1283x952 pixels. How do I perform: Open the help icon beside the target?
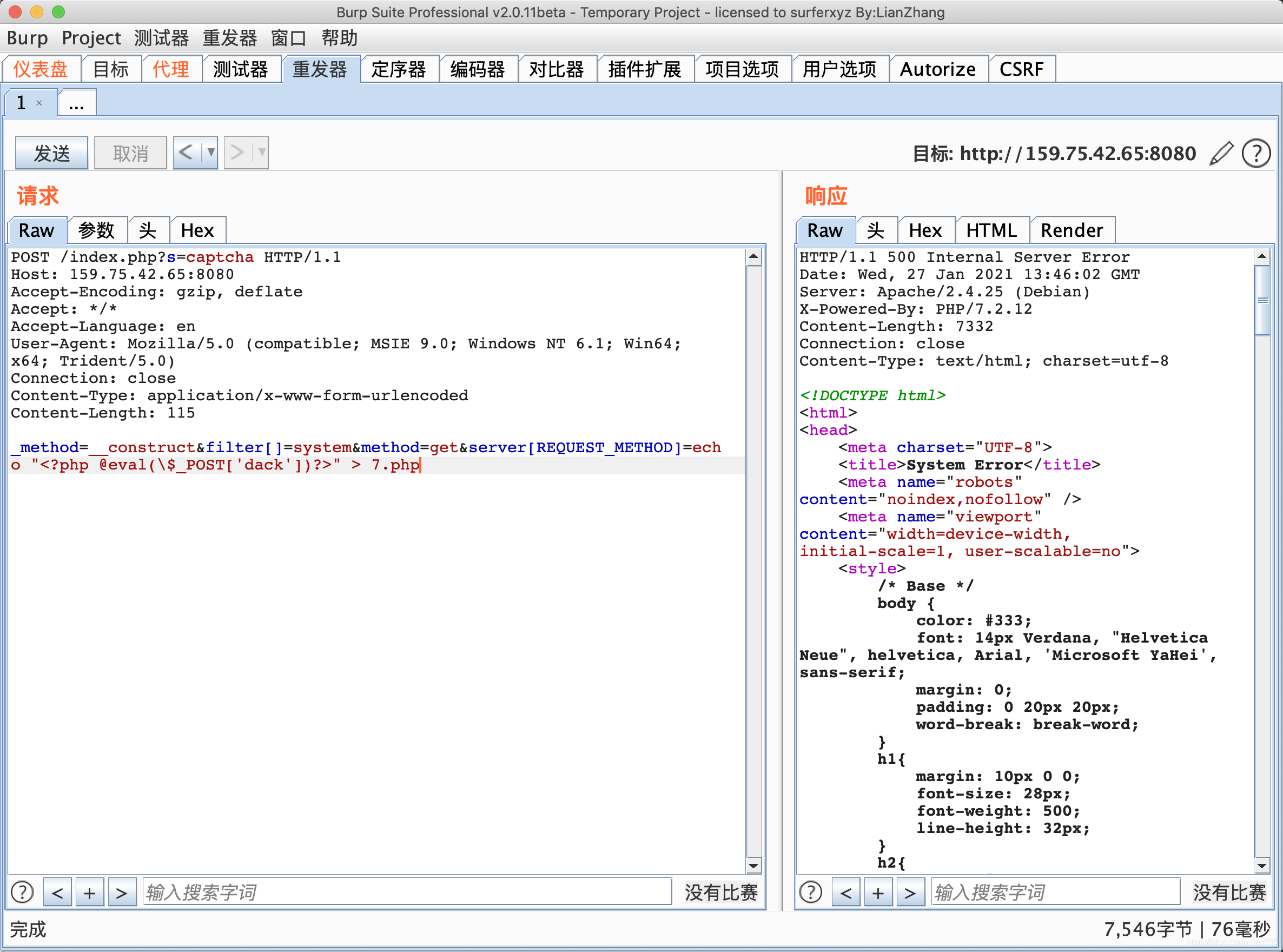(x=1256, y=153)
